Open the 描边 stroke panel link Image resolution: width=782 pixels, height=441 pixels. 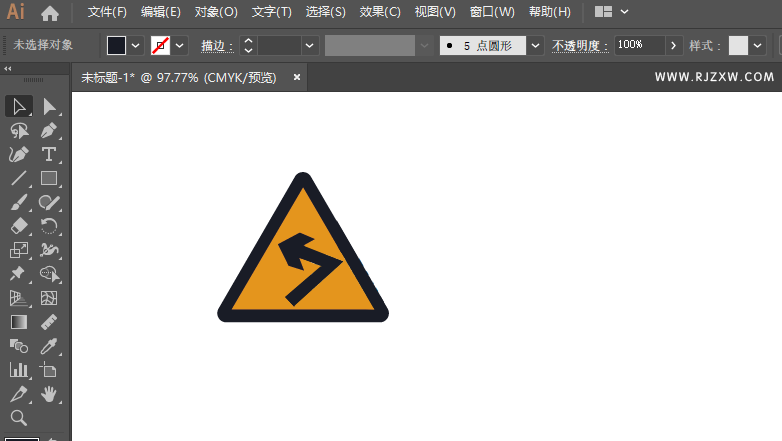[x=217, y=46]
